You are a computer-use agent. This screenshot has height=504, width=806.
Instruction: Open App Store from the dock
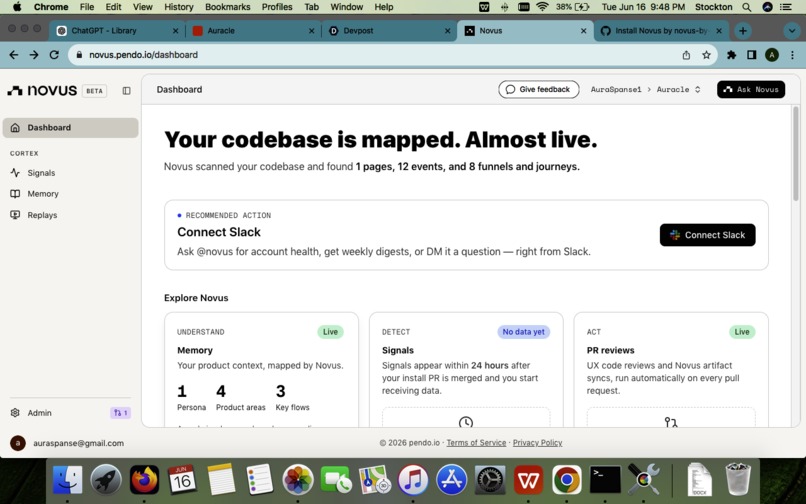pyautogui.click(x=451, y=480)
